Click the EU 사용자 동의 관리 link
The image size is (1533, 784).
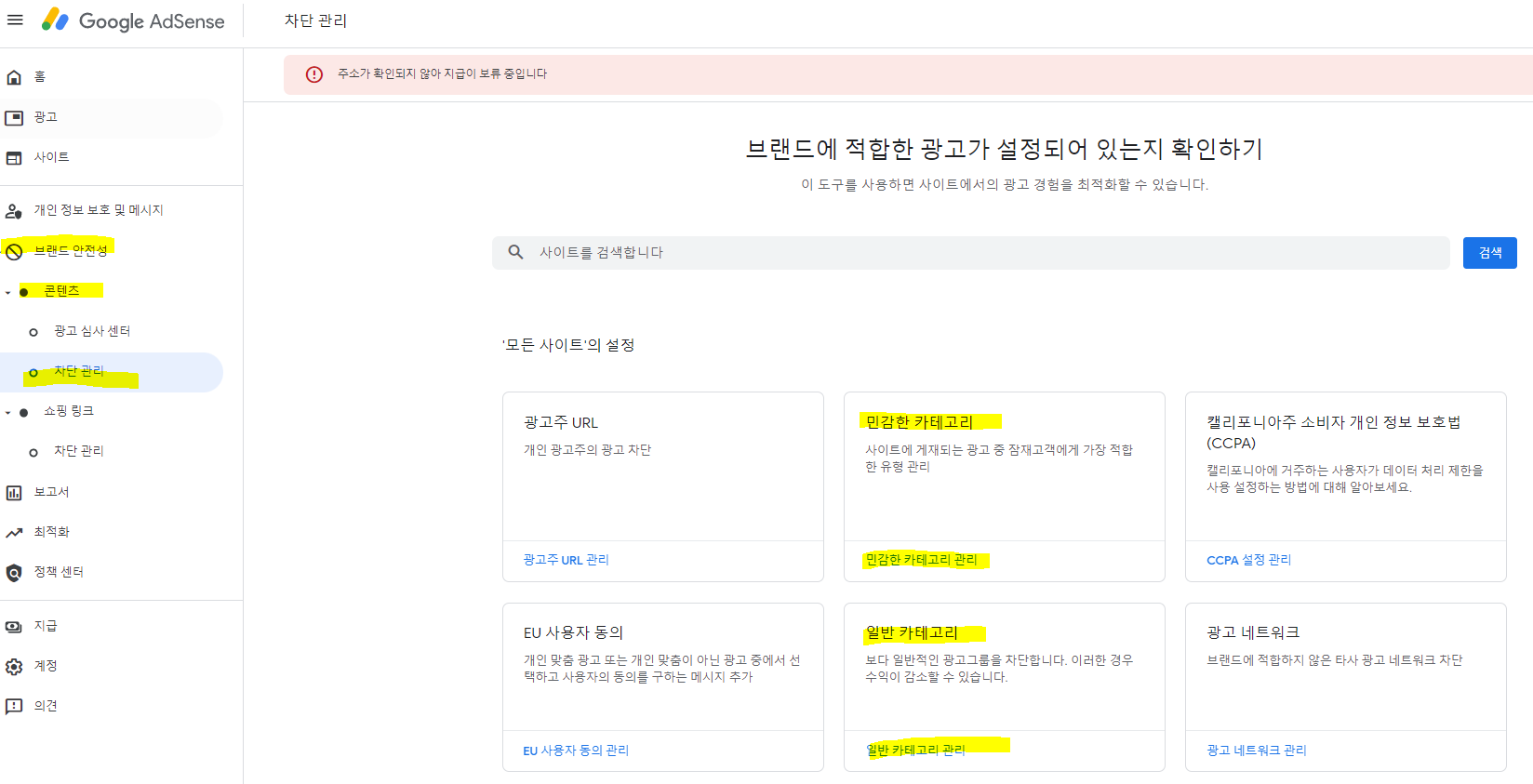tap(576, 751)
